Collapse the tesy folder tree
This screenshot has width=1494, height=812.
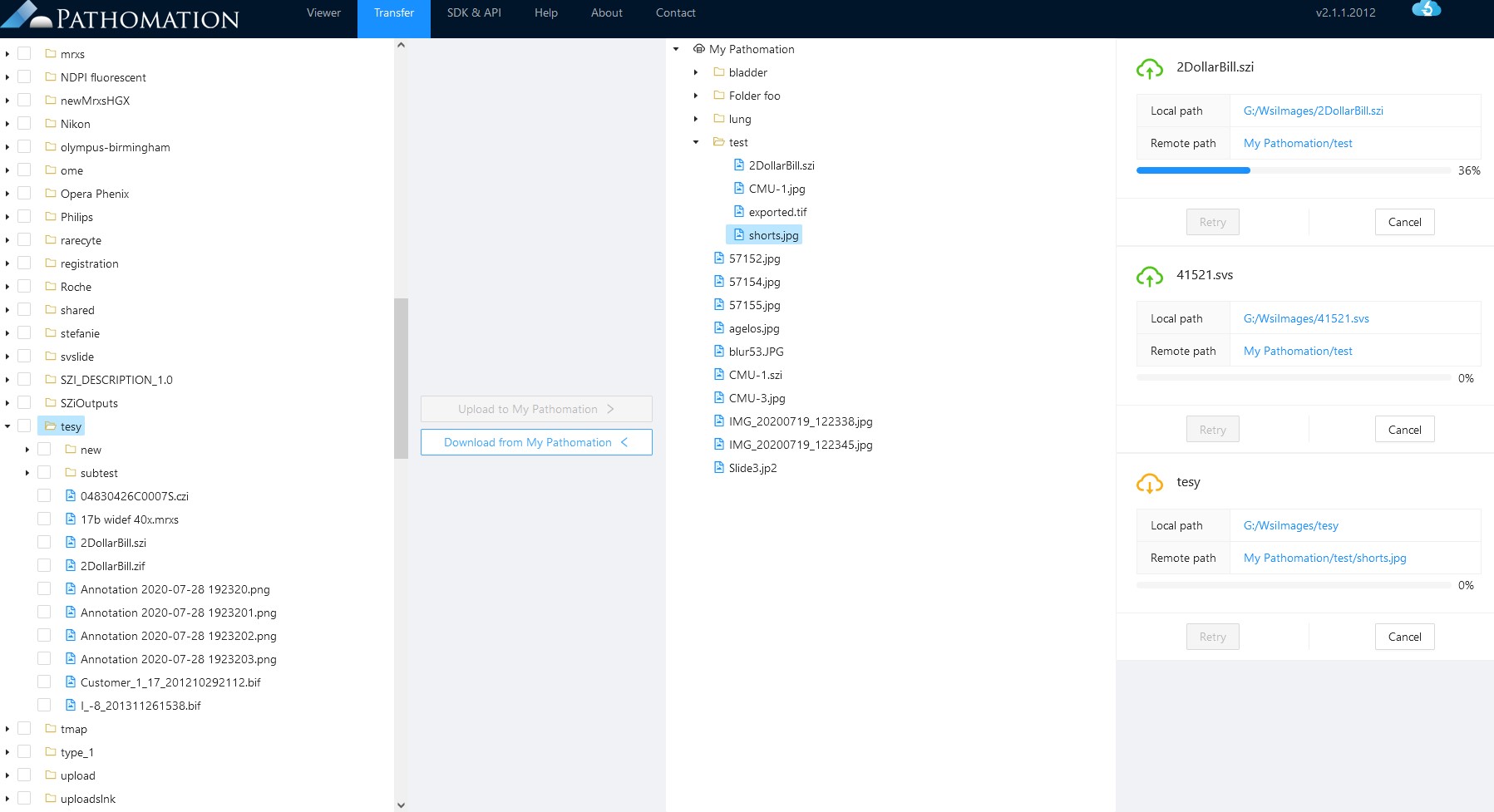[7, 426]
